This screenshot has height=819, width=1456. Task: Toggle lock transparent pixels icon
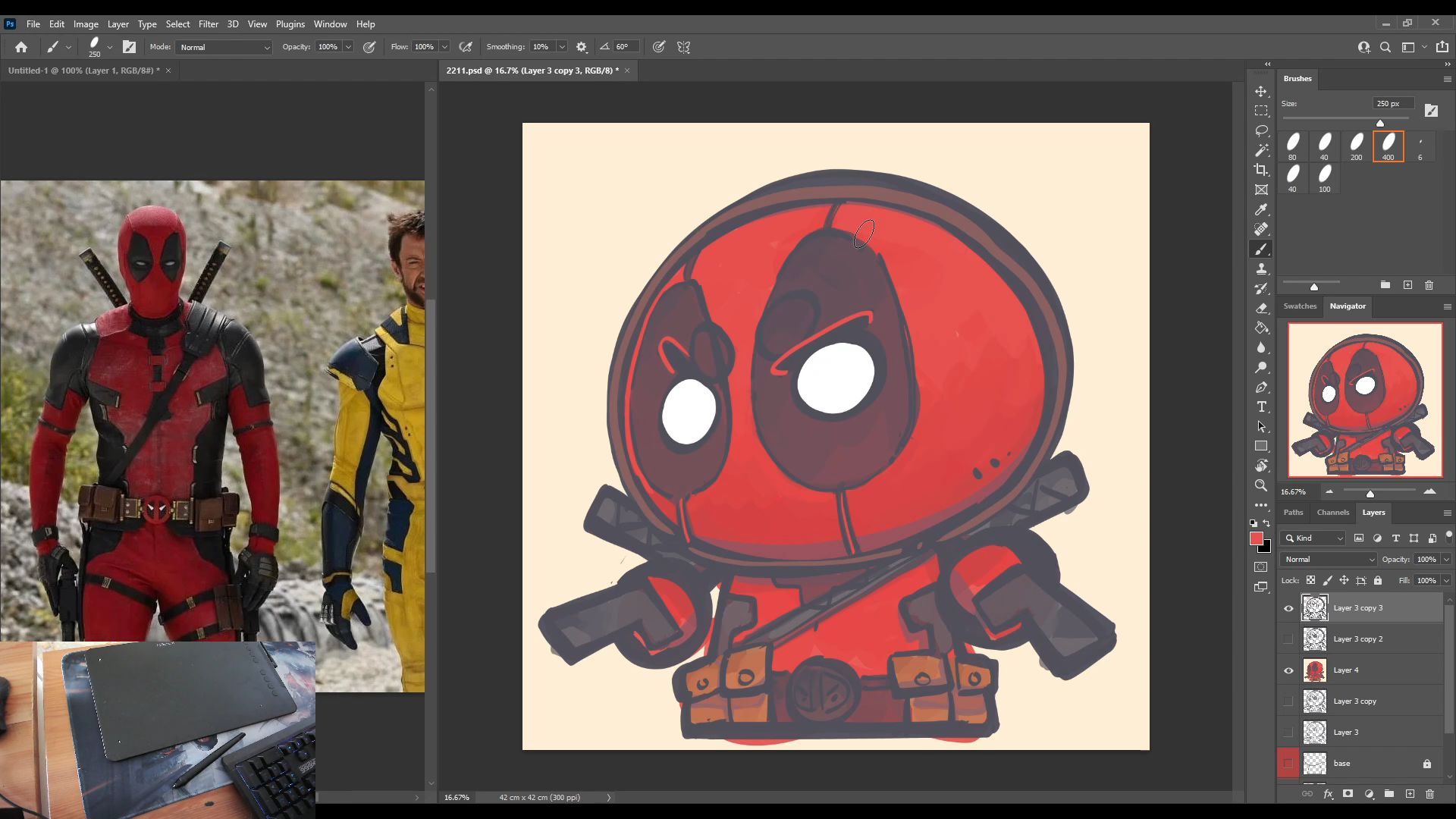pos(1310,581)
